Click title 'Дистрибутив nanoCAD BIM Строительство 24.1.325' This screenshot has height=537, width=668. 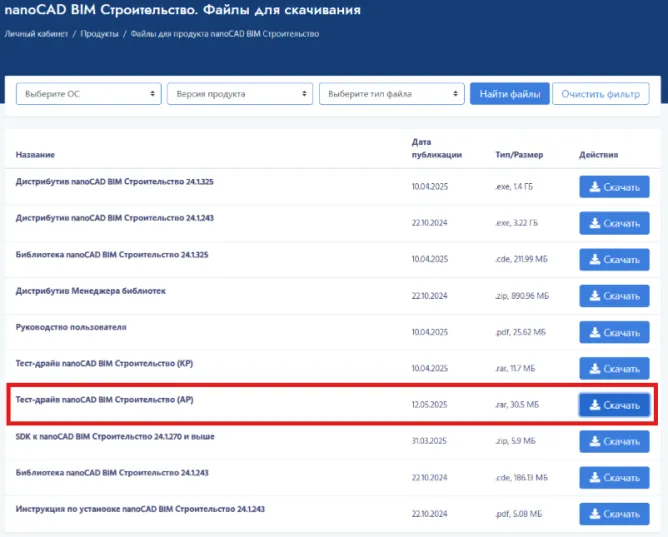115,182
